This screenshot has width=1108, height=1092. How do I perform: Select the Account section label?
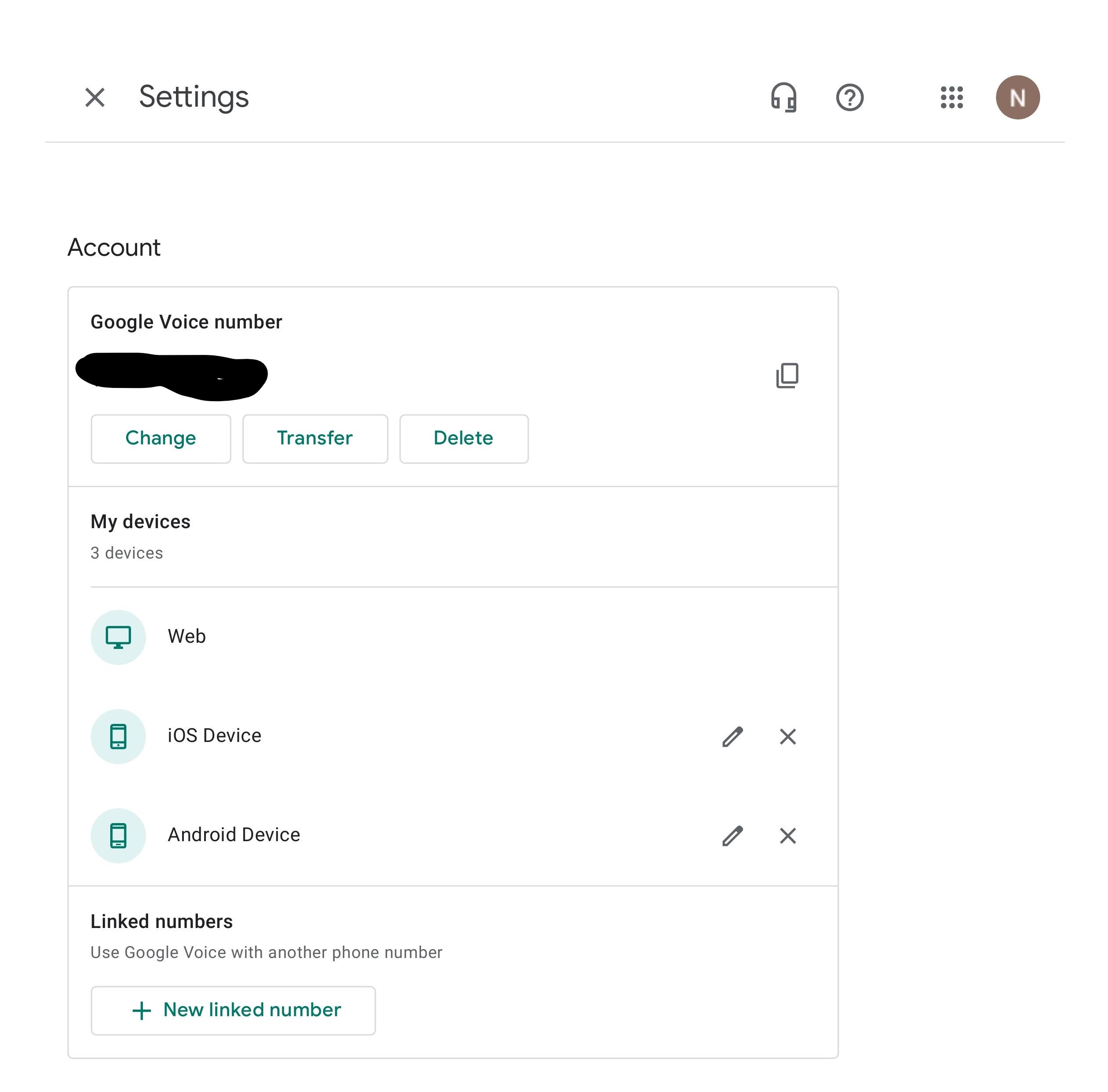pos(113,247)
